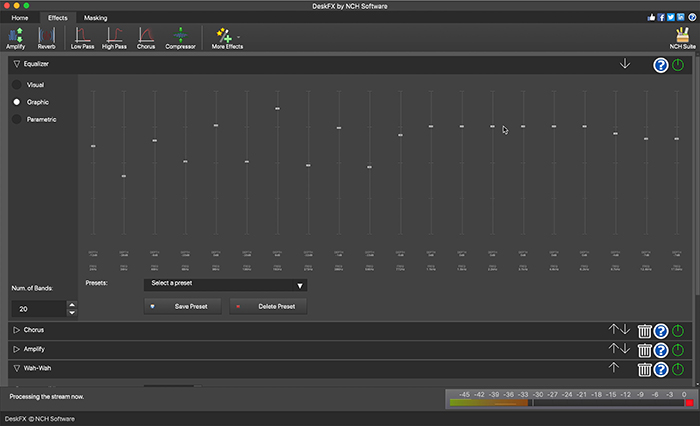Image resolution: width=700 pixels, height=426 pixels.
Task: Select the Visual equalizer mode
Action: (17, 85)
